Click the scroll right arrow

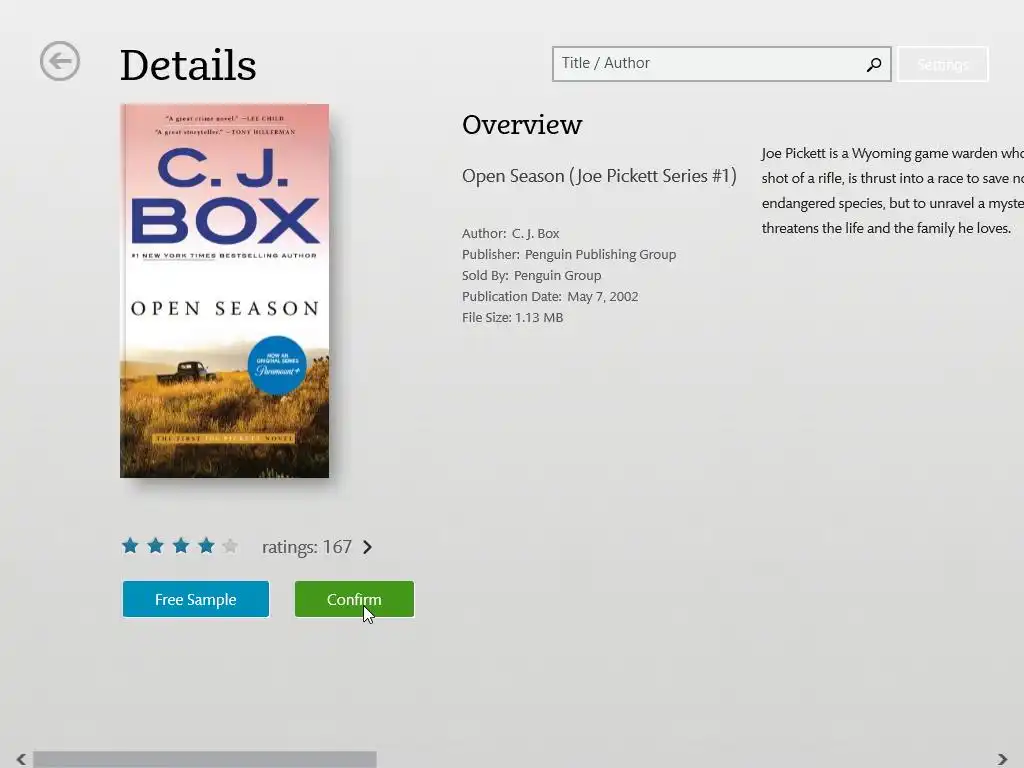click(1002, 759)
